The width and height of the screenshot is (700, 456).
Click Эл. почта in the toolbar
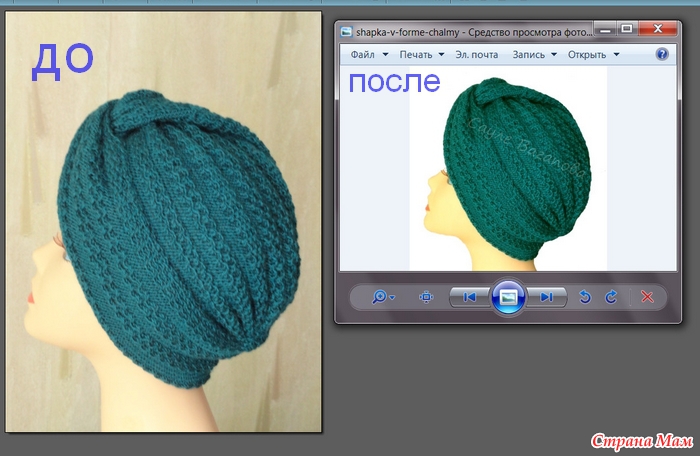(477, 54)
